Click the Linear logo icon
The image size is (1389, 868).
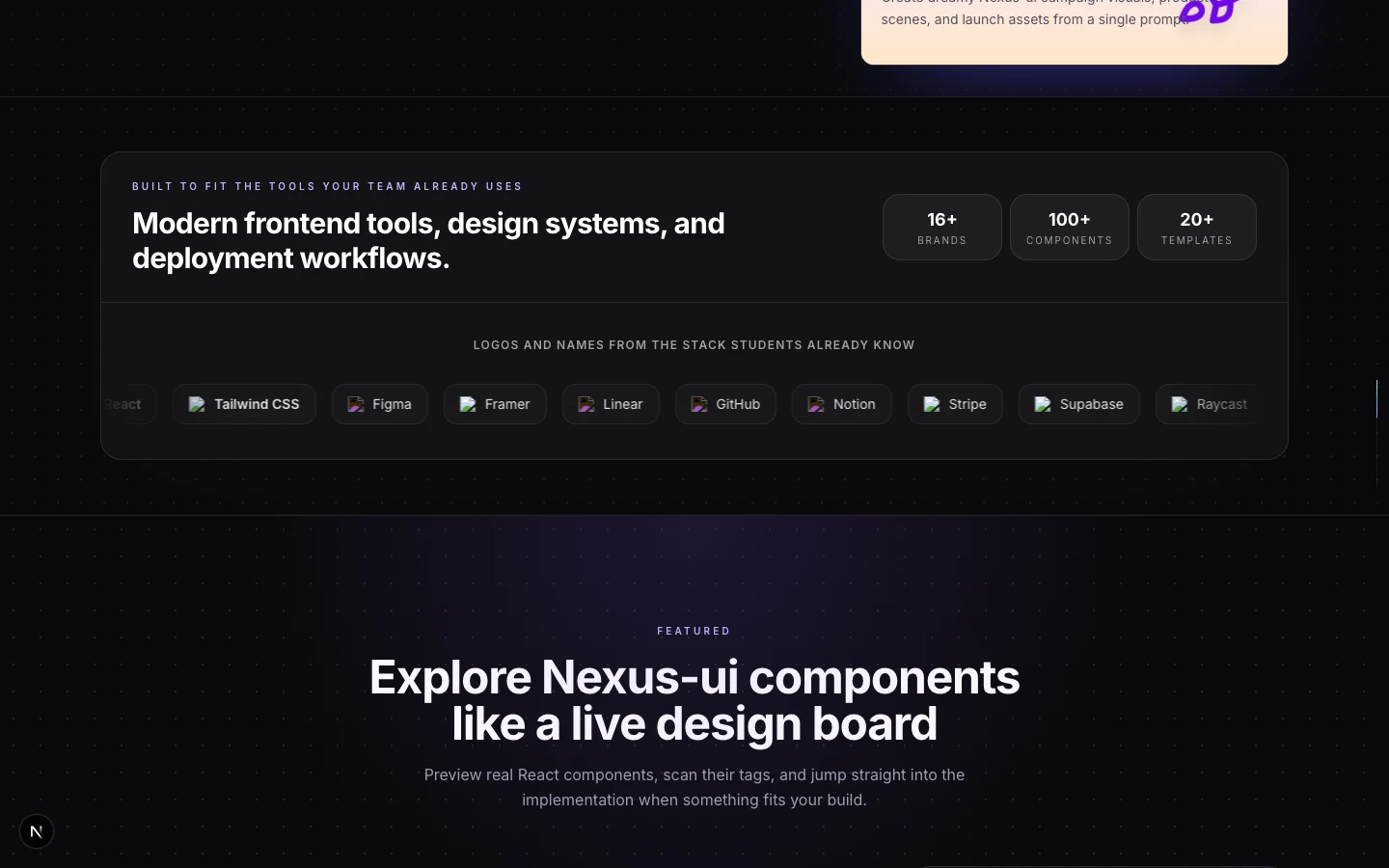[586, 404]
